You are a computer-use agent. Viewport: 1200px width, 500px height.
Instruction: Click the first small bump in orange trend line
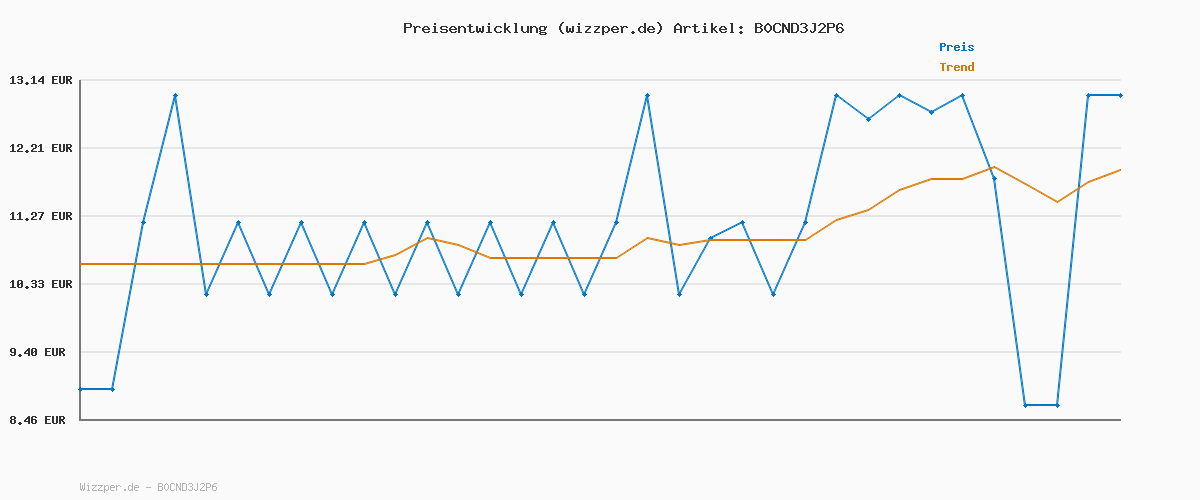pos(427,238)
